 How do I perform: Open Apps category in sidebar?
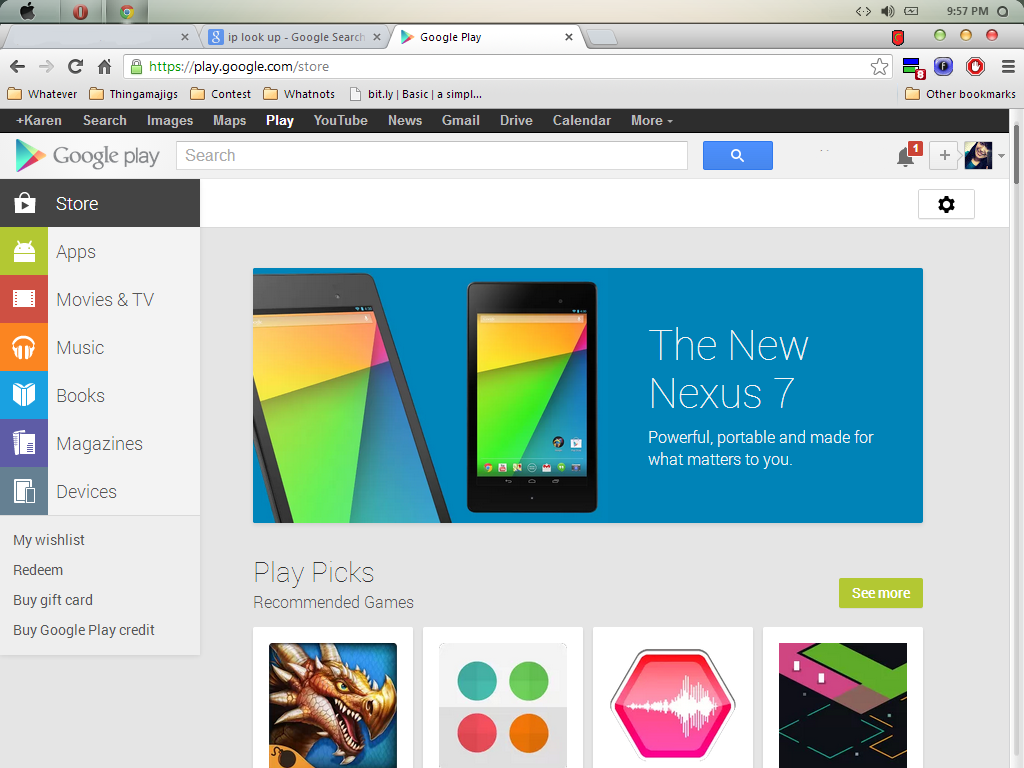[100, 251]
